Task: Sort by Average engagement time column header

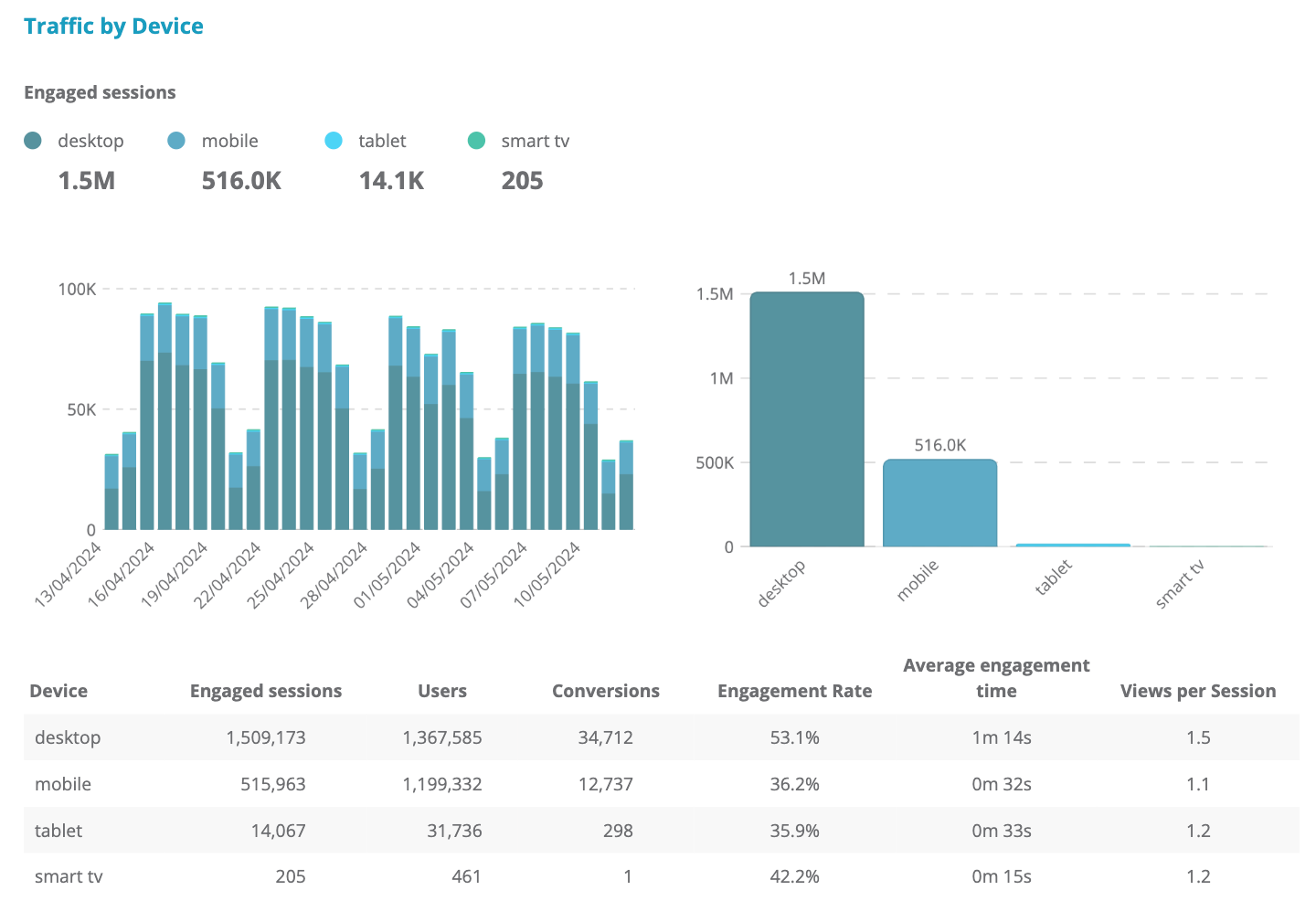Action: [996, 678]
